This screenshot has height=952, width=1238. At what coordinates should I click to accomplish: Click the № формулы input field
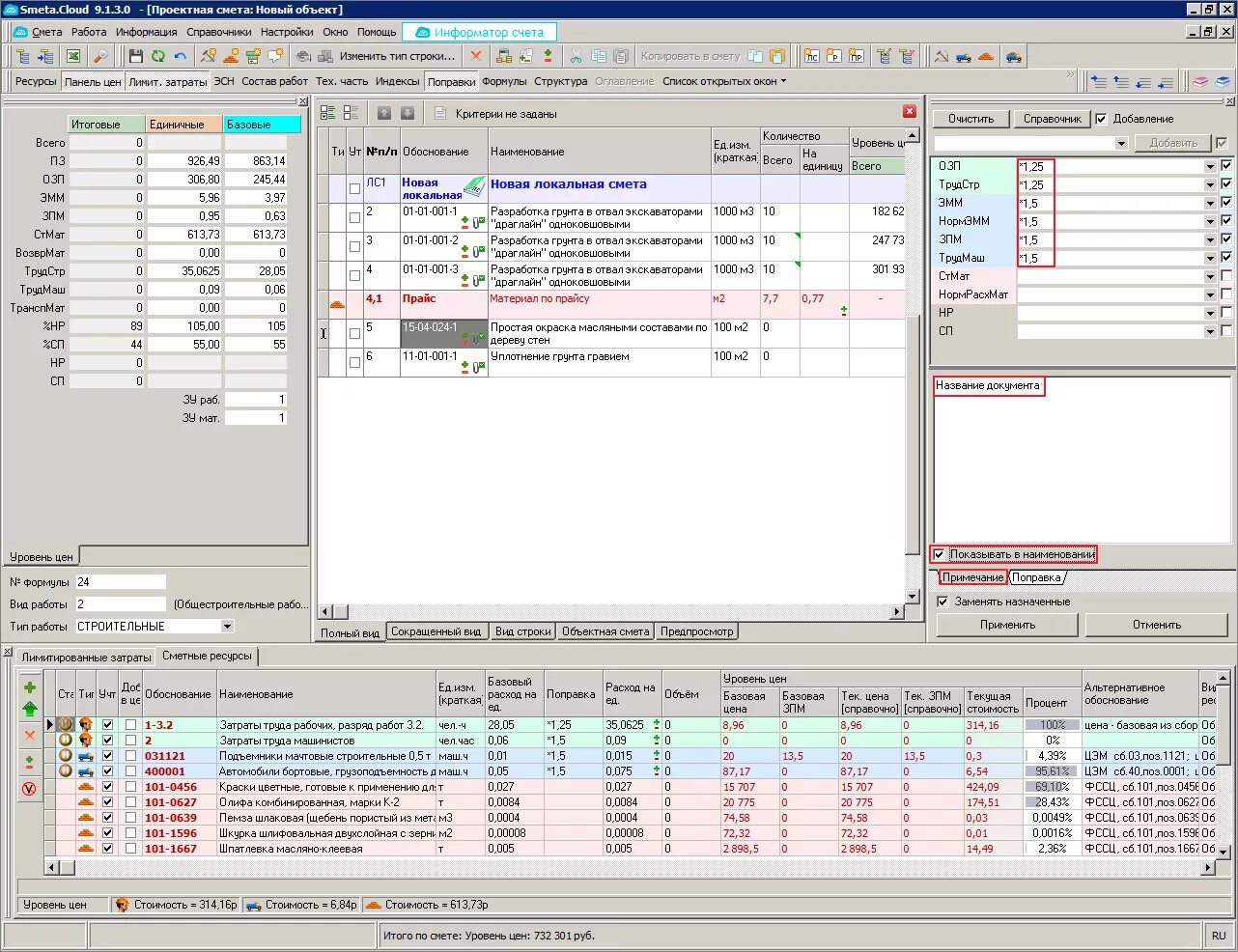pos(121,582)
